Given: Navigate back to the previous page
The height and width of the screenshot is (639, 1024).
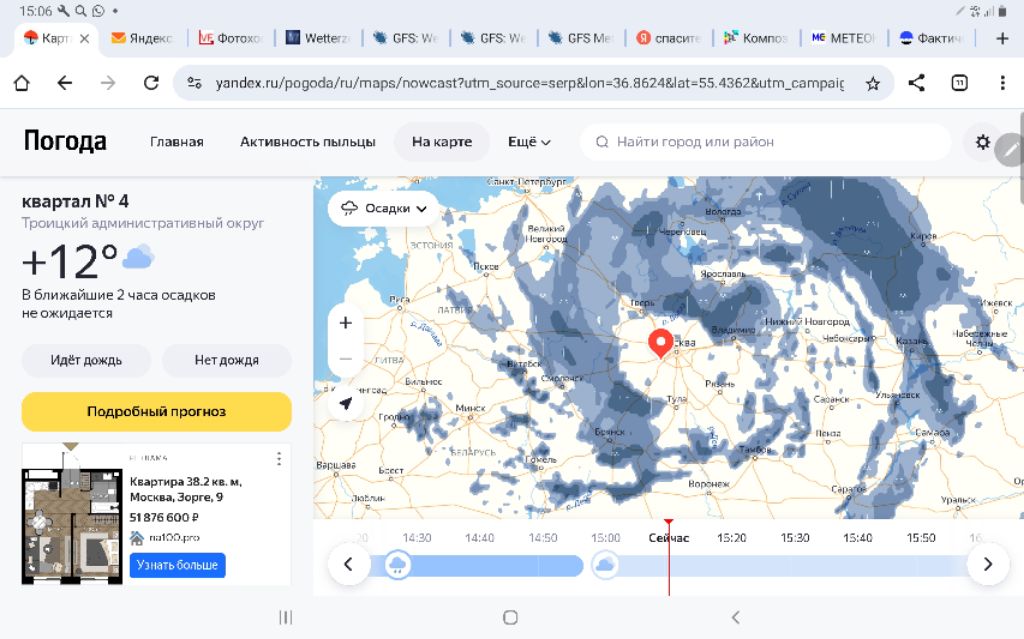Looking at the screenshot, I should click(65, 83).
